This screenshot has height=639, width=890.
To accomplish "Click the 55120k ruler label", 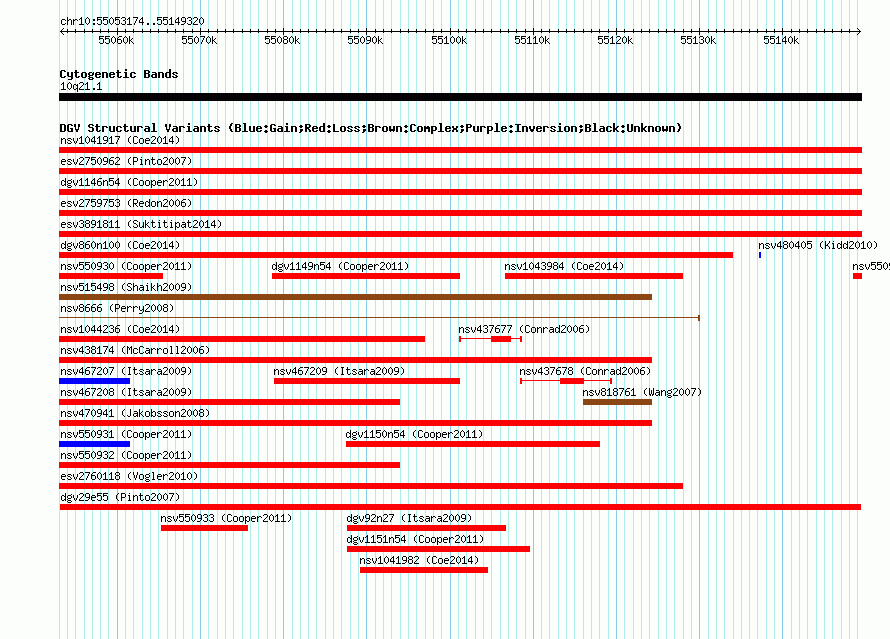I will 615,40.
